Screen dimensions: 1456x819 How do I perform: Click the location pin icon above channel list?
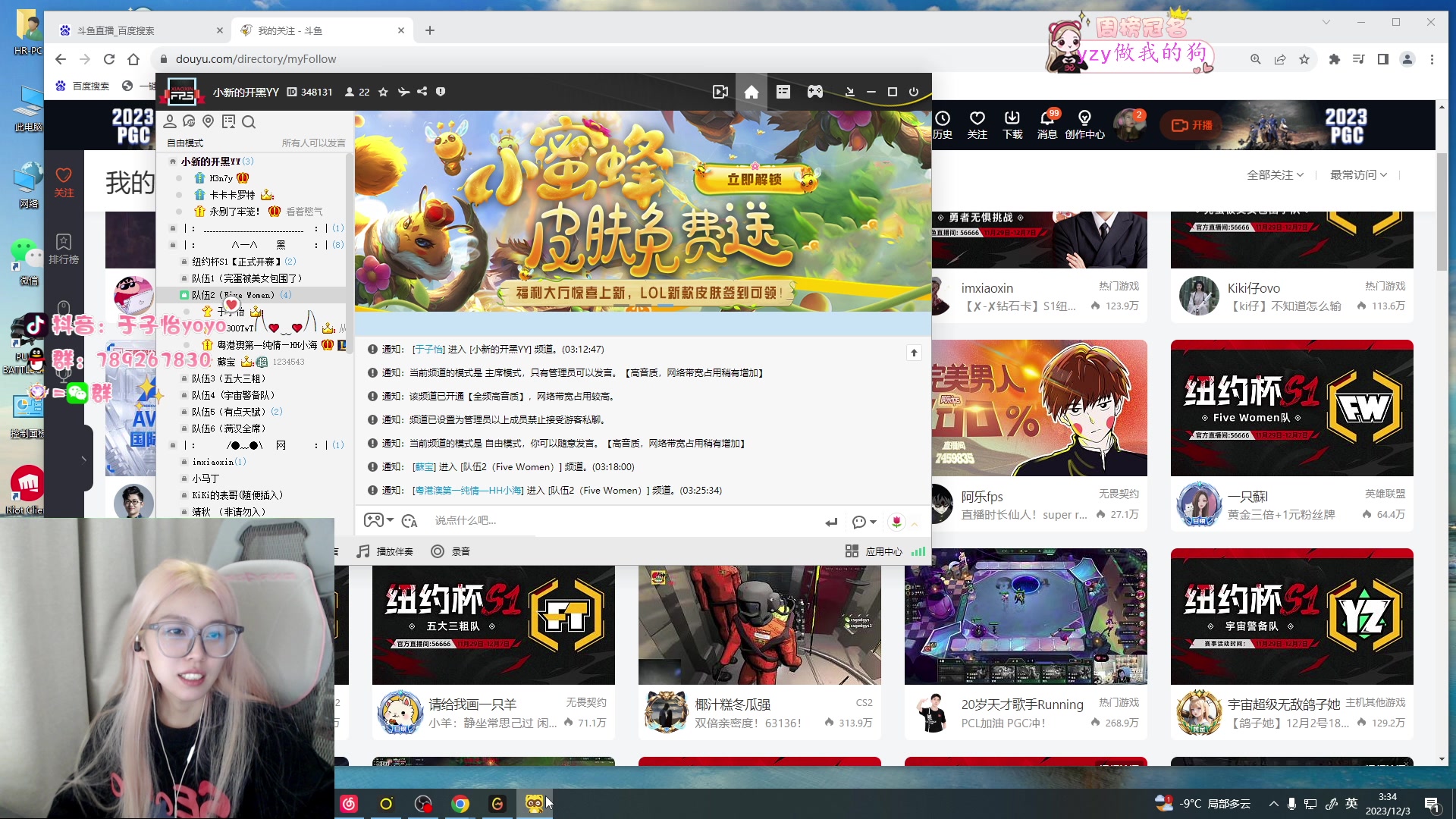[x=209, y=121]
